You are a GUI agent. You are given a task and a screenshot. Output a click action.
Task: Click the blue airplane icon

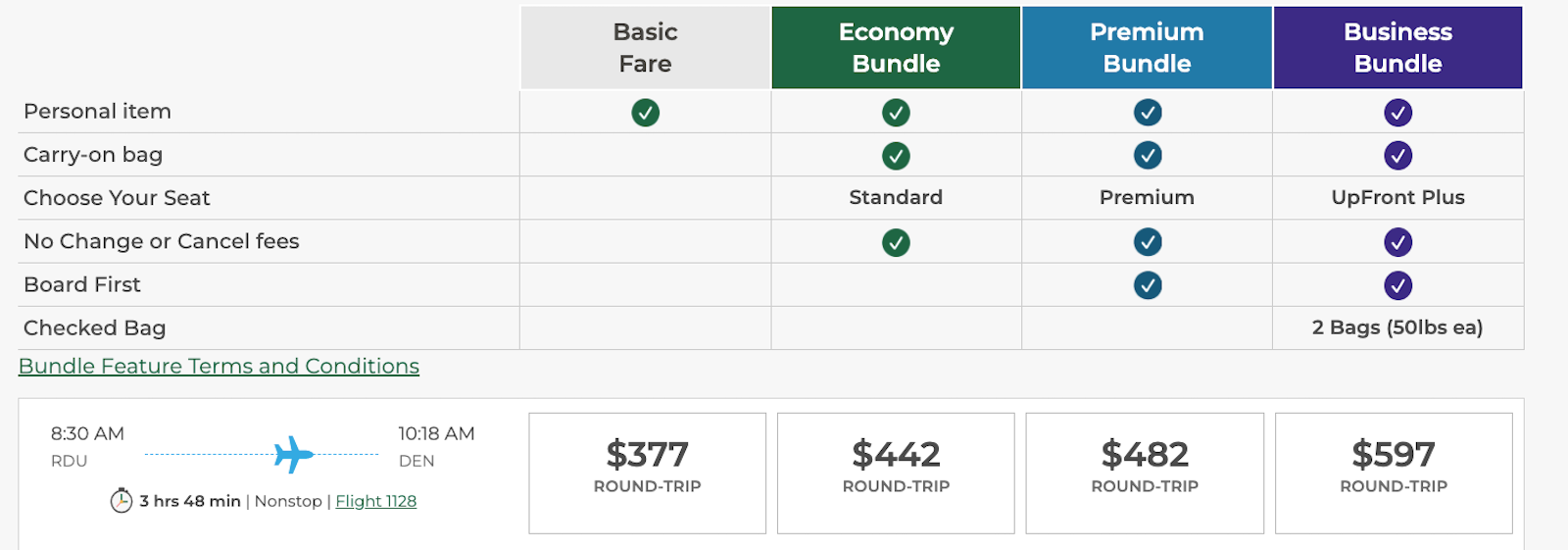click(293, 454)
